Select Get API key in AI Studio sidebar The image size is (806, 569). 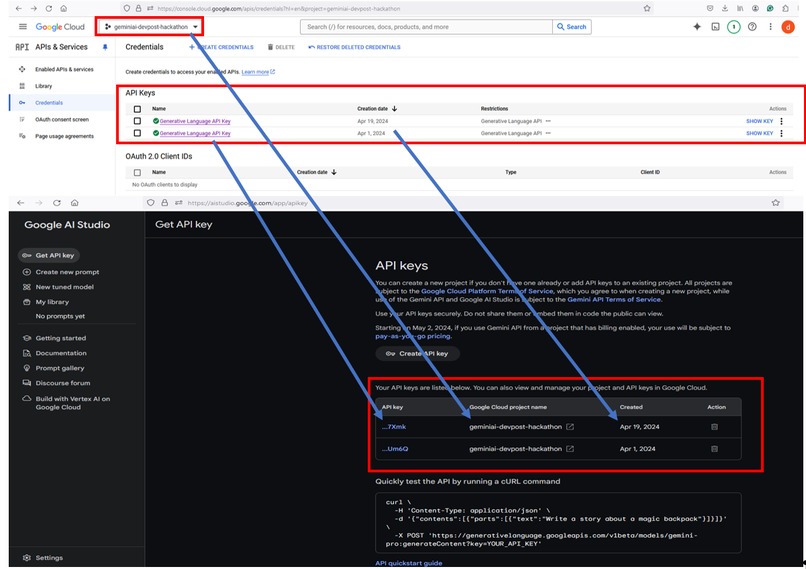pos(49,255)
